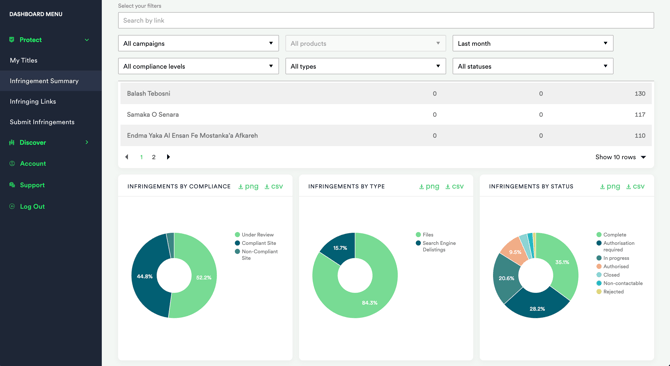Download Infringements by Status as csv
The image size is (670, 366).
[635, 186]
